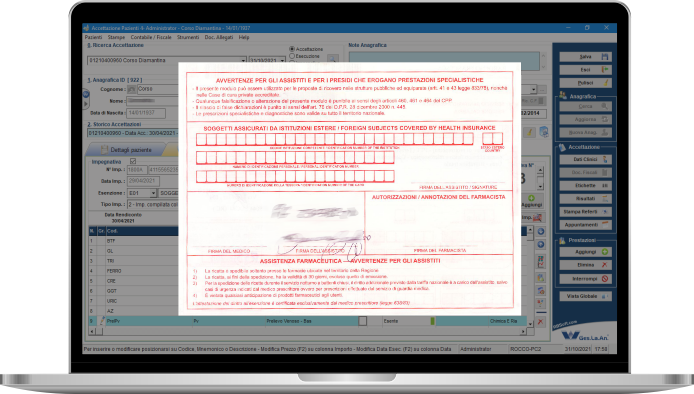
Task: Select the Esecuzione radio button
Action: (292, 56)
